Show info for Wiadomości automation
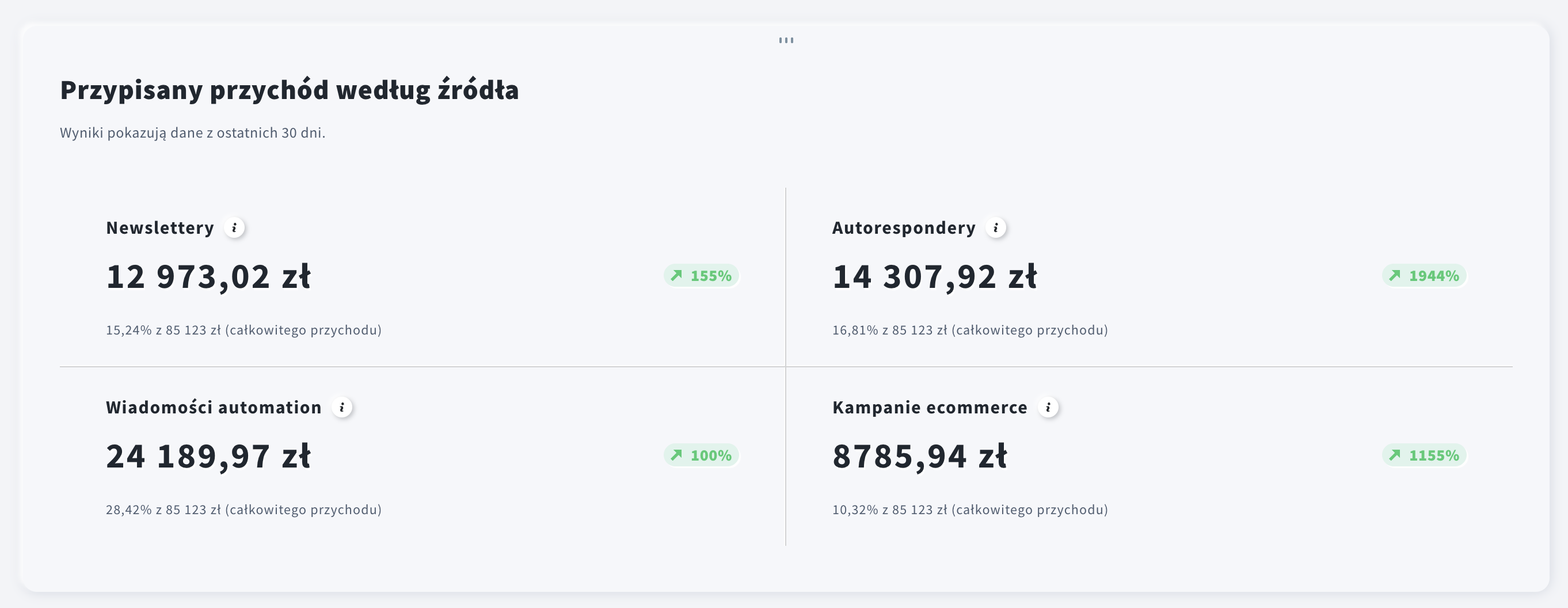The height and width of the screenshot is (608, 1568). point(342,407)
